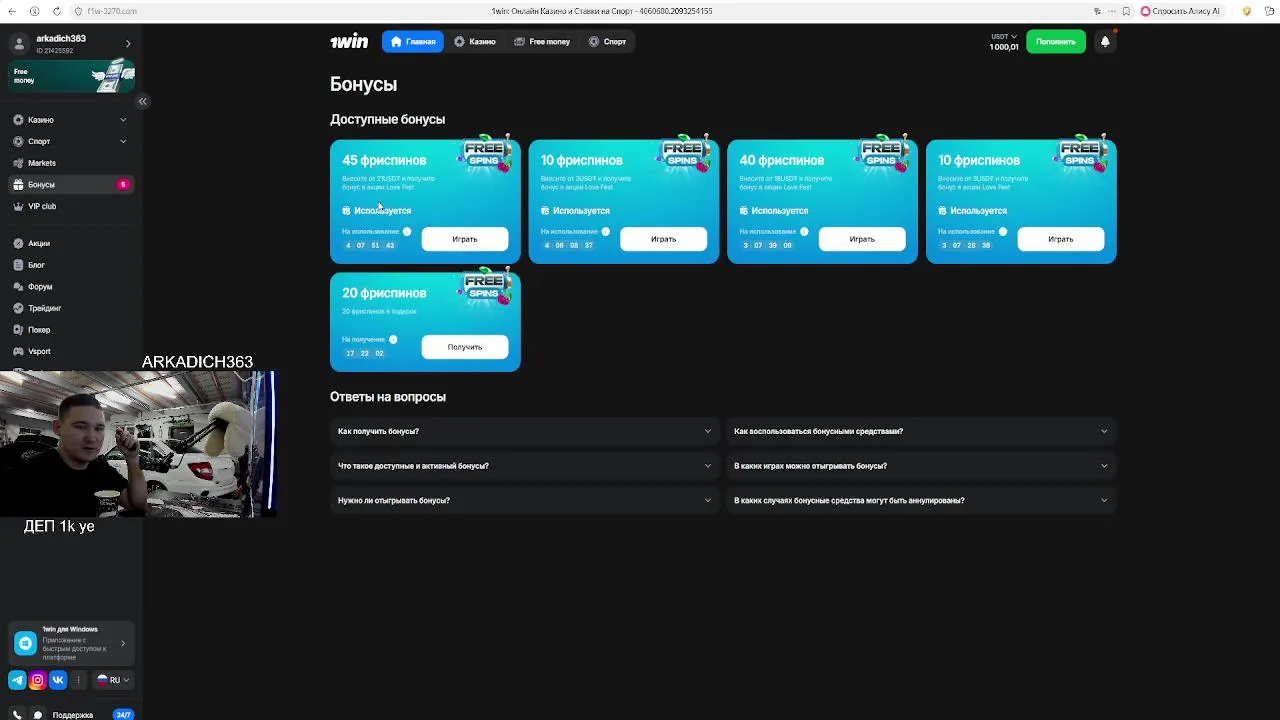This screenshot has height=720, width=1280.
Task: Open the VK social icon
Action: (58, 680)
